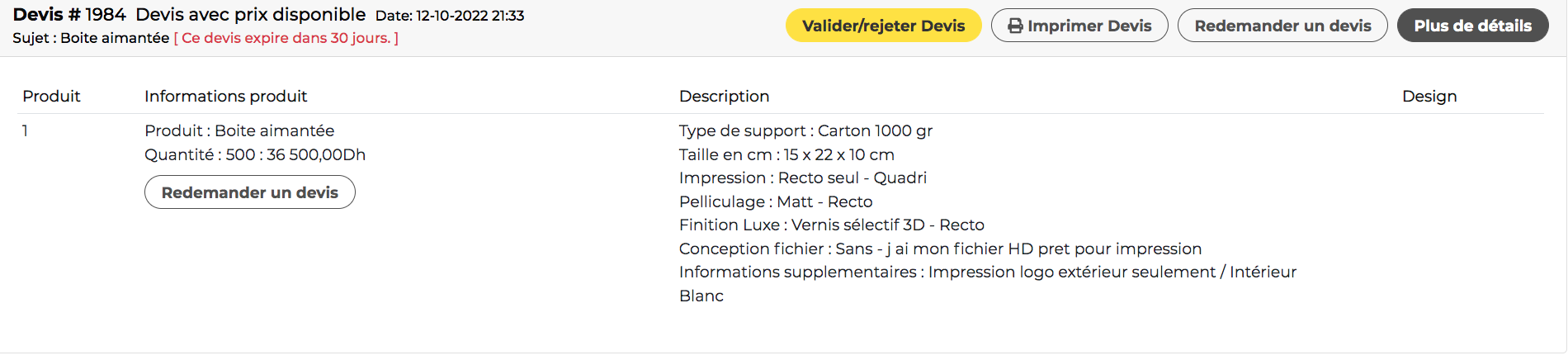This screenshot has width=1568, height=360.
Task: Open Plus de détails
Action: point(1472,26)
